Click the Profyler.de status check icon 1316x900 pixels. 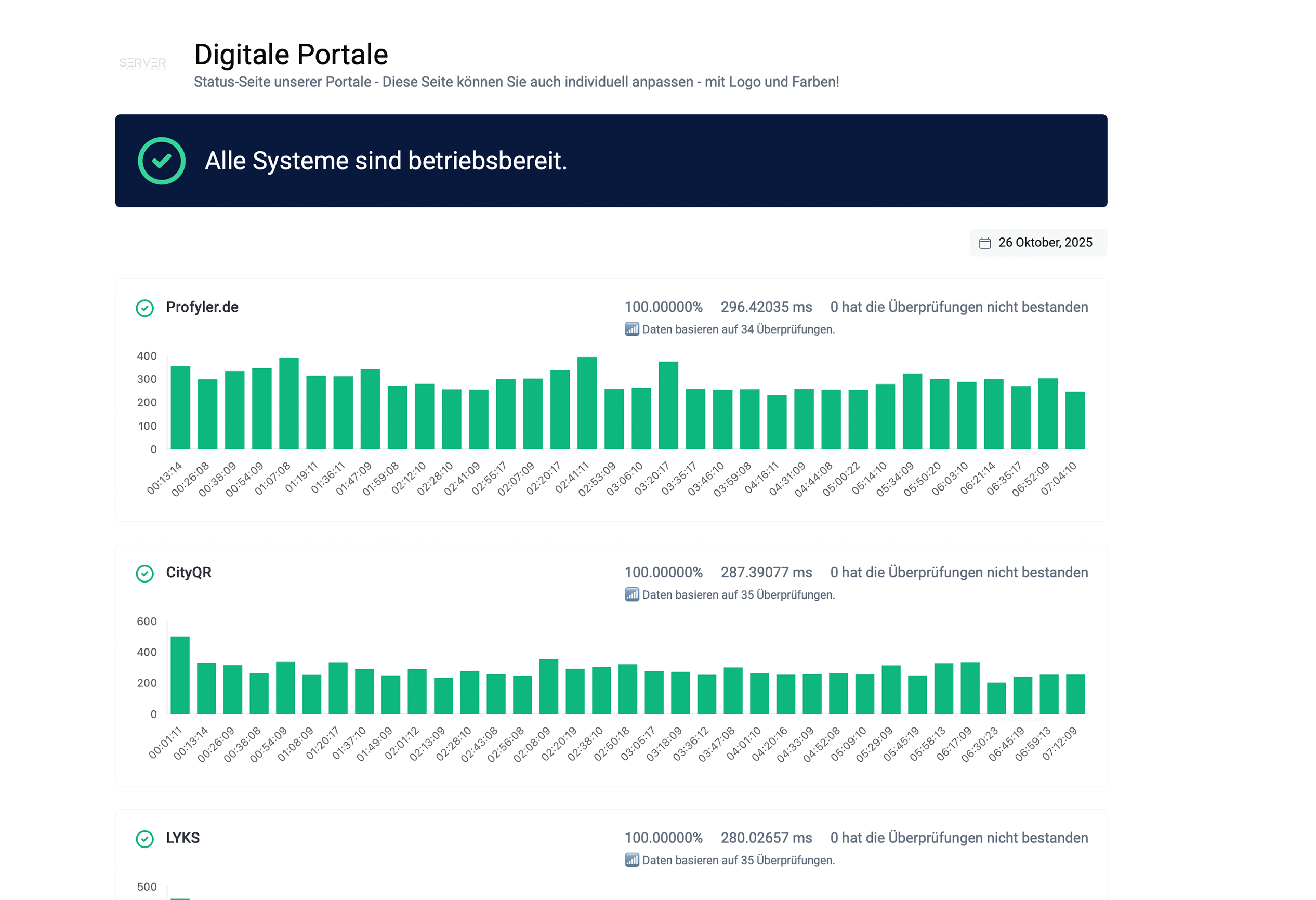point(145,308)
